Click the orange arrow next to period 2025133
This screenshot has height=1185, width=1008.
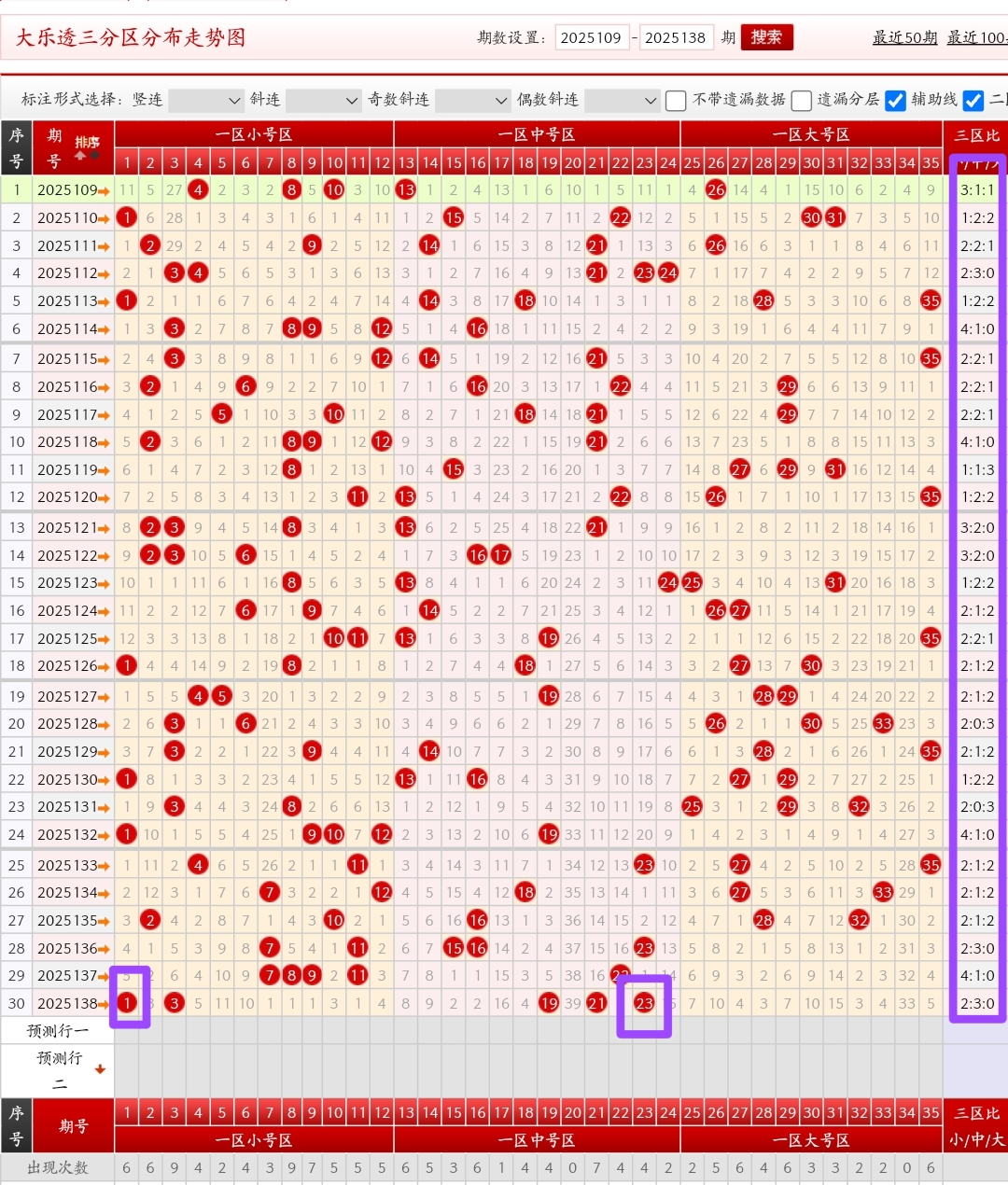[x=105, y=867]
